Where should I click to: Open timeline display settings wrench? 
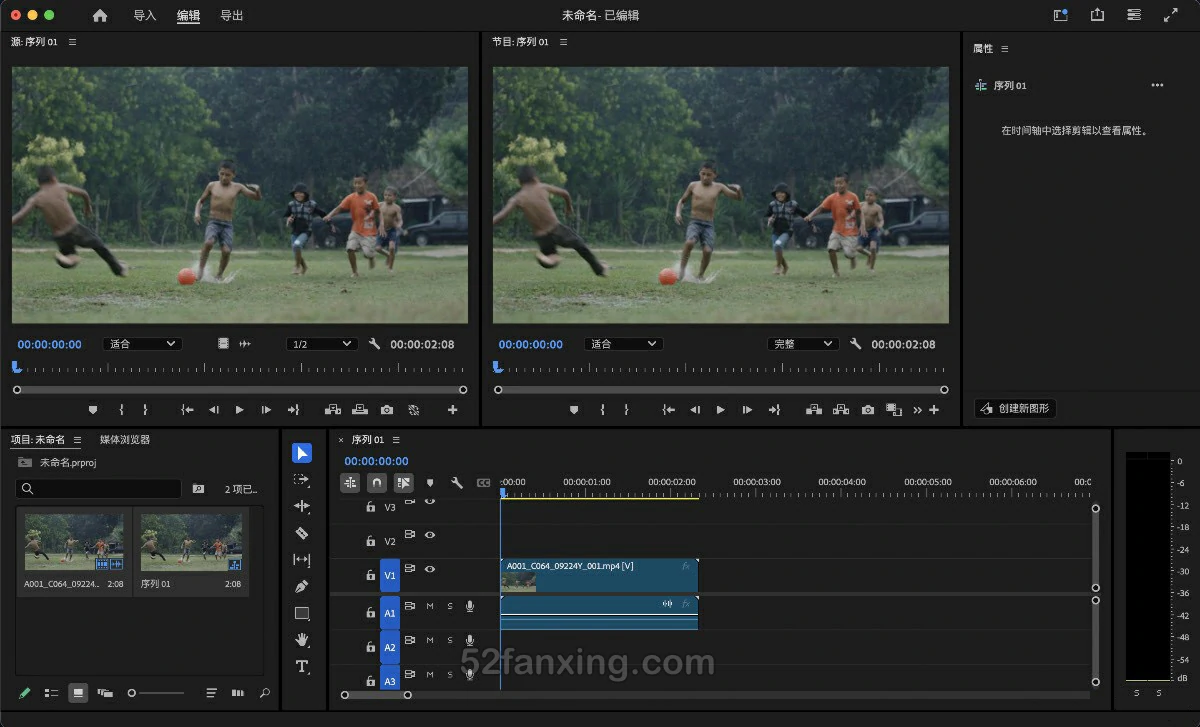coord(457,483)
